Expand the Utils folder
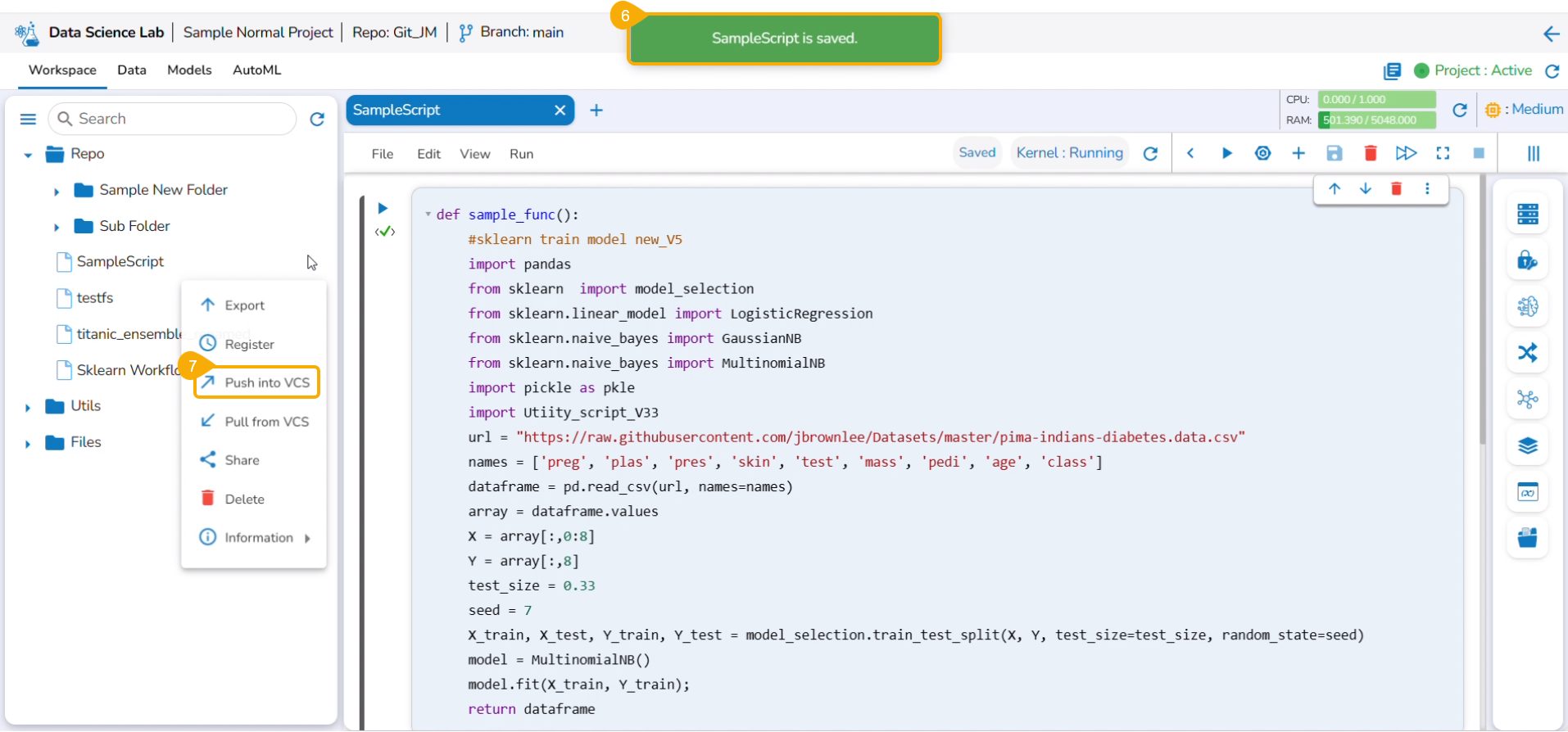 28,407
